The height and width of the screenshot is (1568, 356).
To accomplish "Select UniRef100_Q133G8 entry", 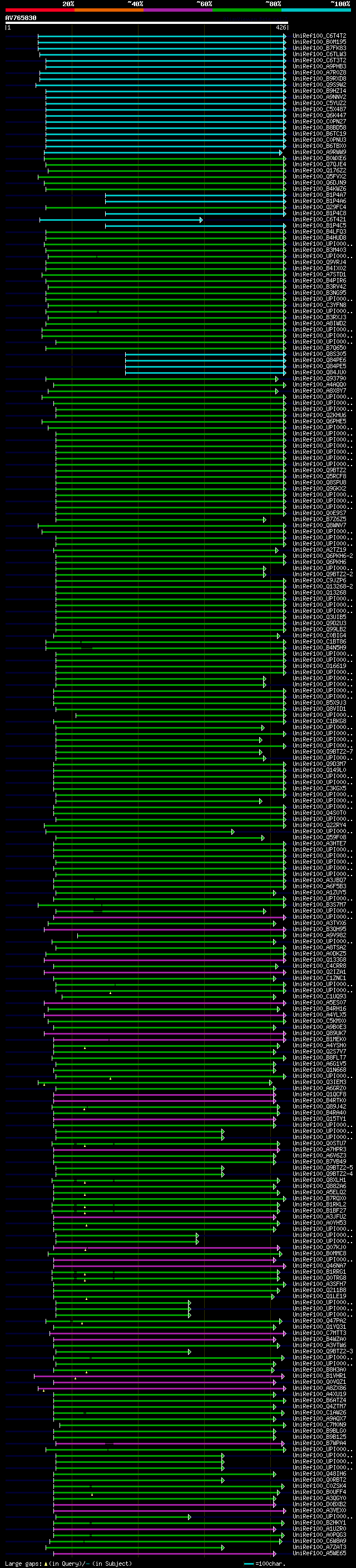I will 319,959.
